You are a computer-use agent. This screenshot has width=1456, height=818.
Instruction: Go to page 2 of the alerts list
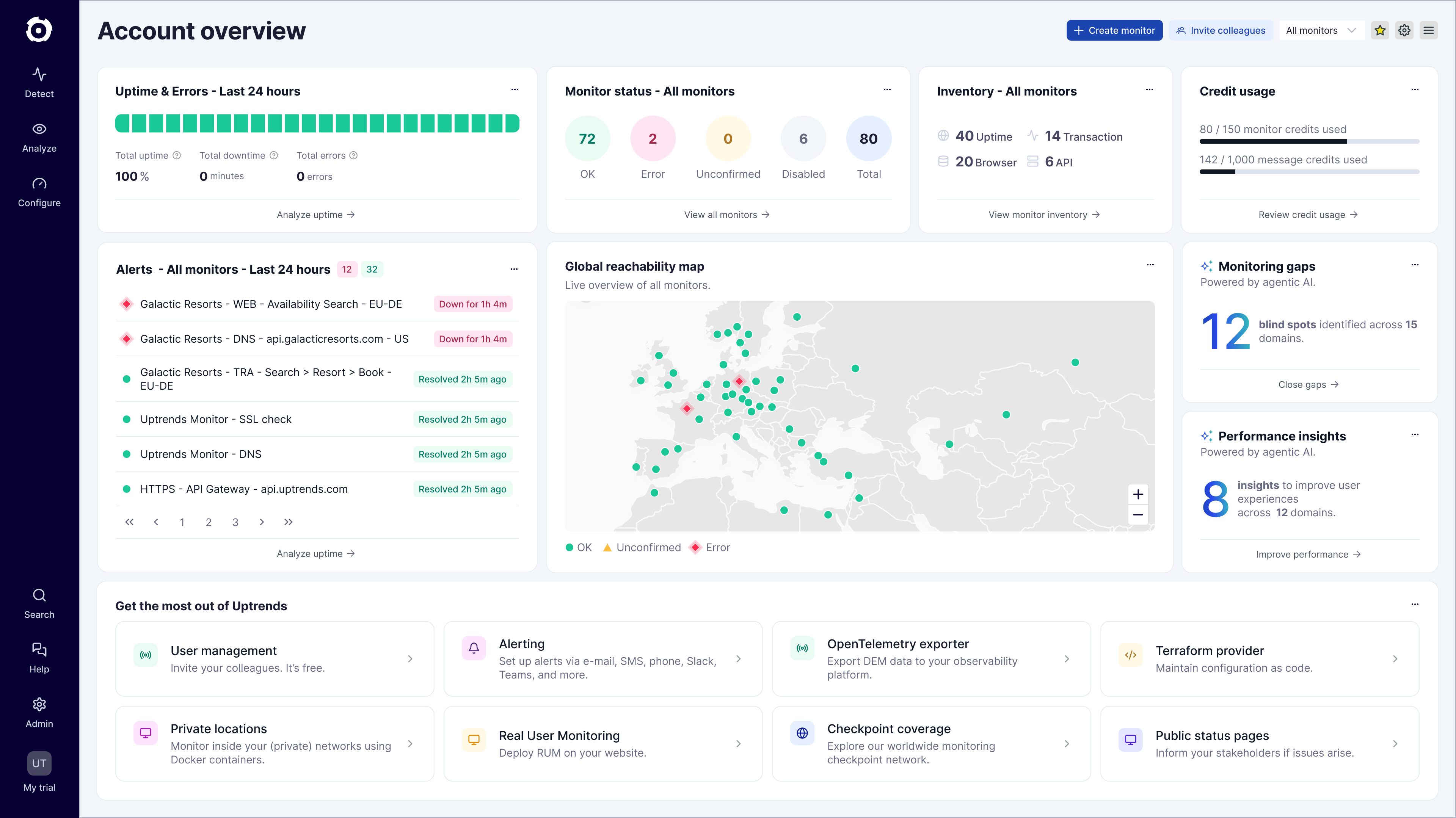(x=209, y=522)
